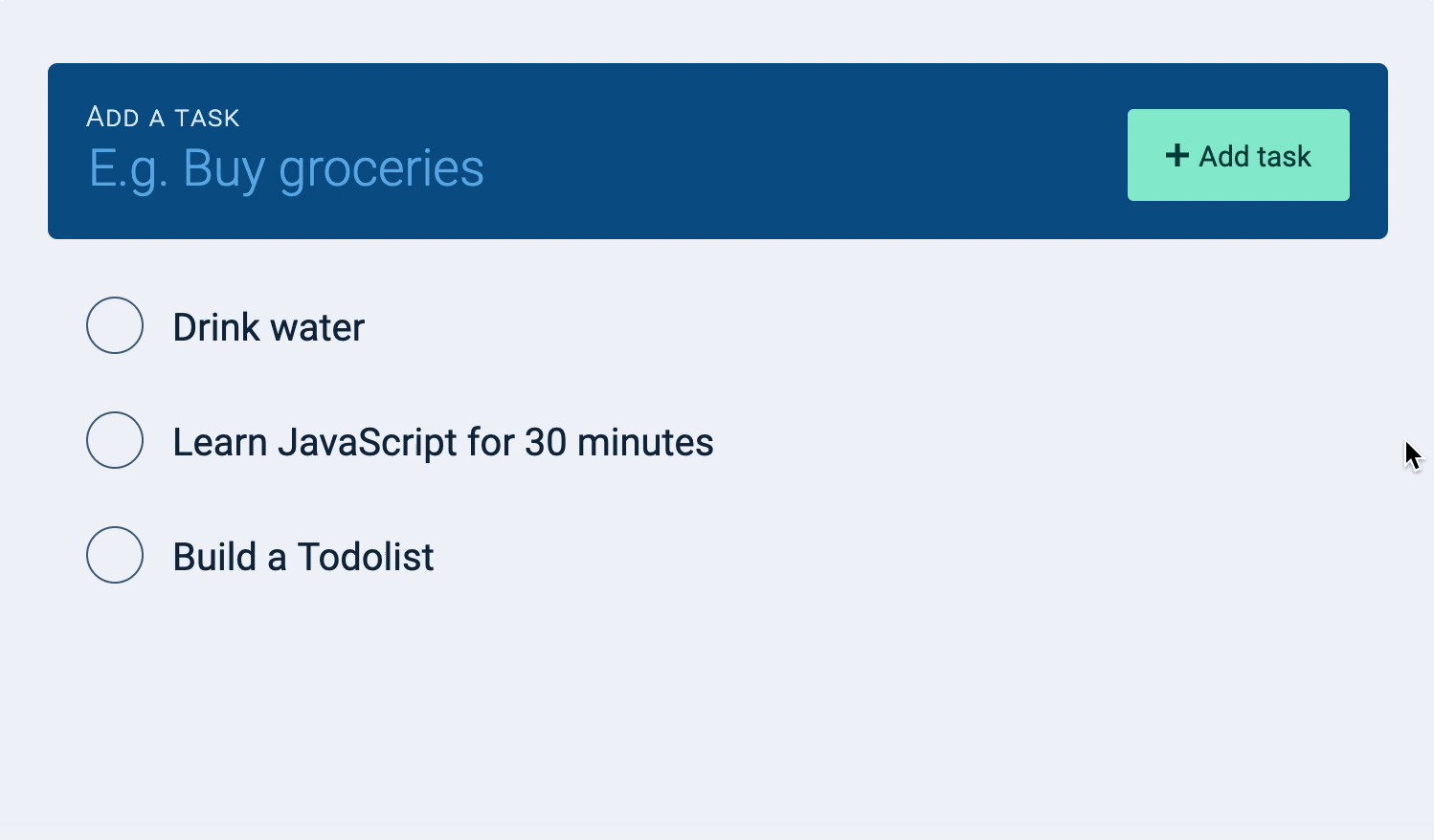Click inside the new task text box
Viewport: 1434px width, 840px height.
tap(670, 168)
